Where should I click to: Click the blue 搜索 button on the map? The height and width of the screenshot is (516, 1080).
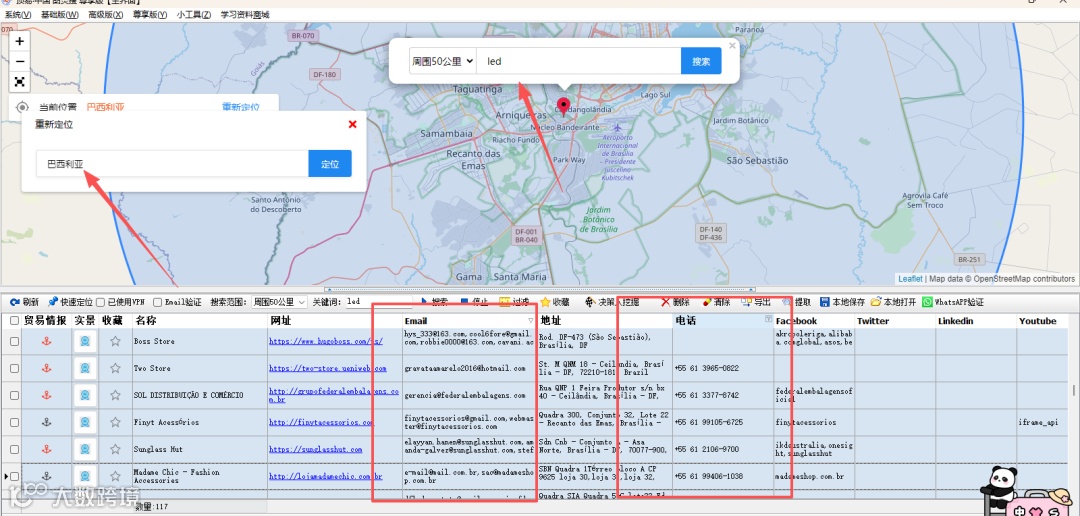click(x=701, y=61)
